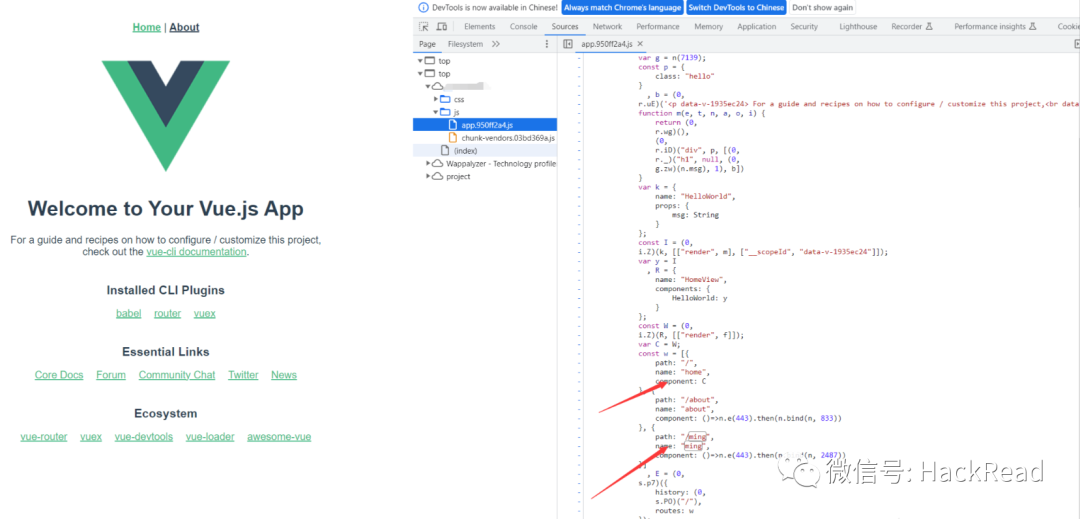Open the more options menu in the navigator

click(x=547, y=44)
